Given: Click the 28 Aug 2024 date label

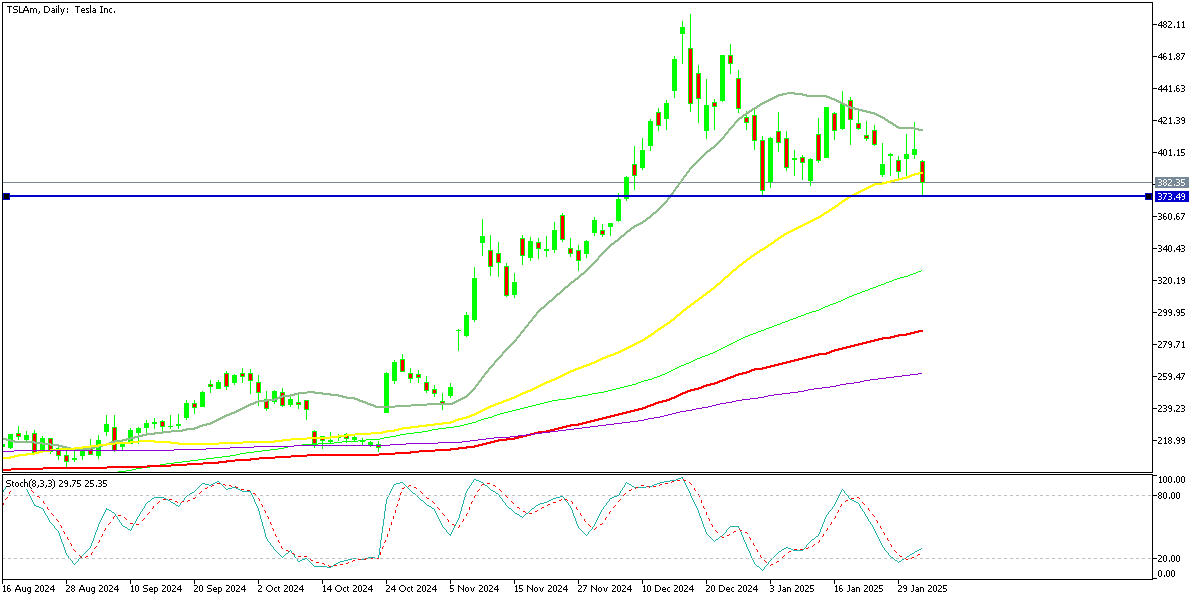Looking at the screenshot, I should click(91, 589).
